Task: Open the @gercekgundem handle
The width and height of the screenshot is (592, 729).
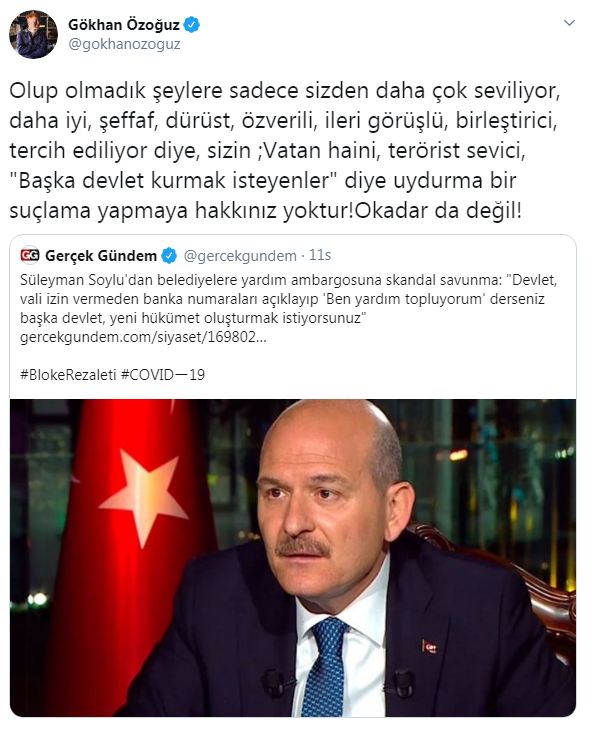Action: tap(240, 256)
